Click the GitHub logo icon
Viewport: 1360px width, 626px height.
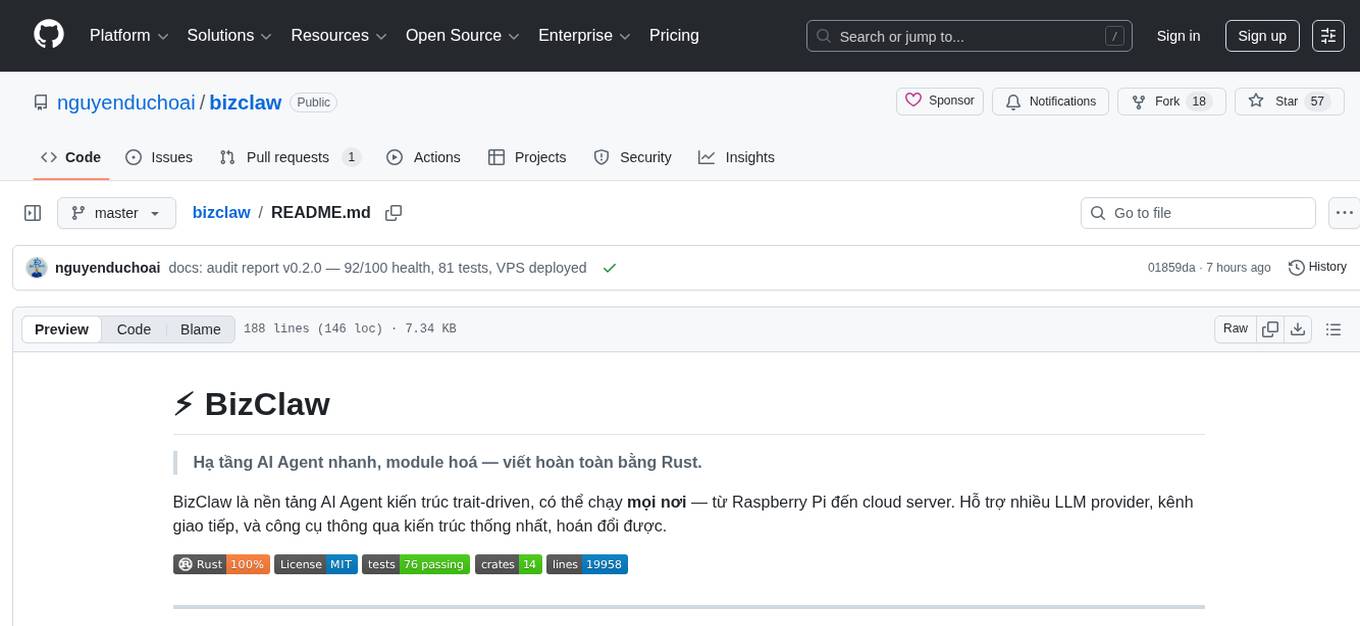(x=48, y=35)
